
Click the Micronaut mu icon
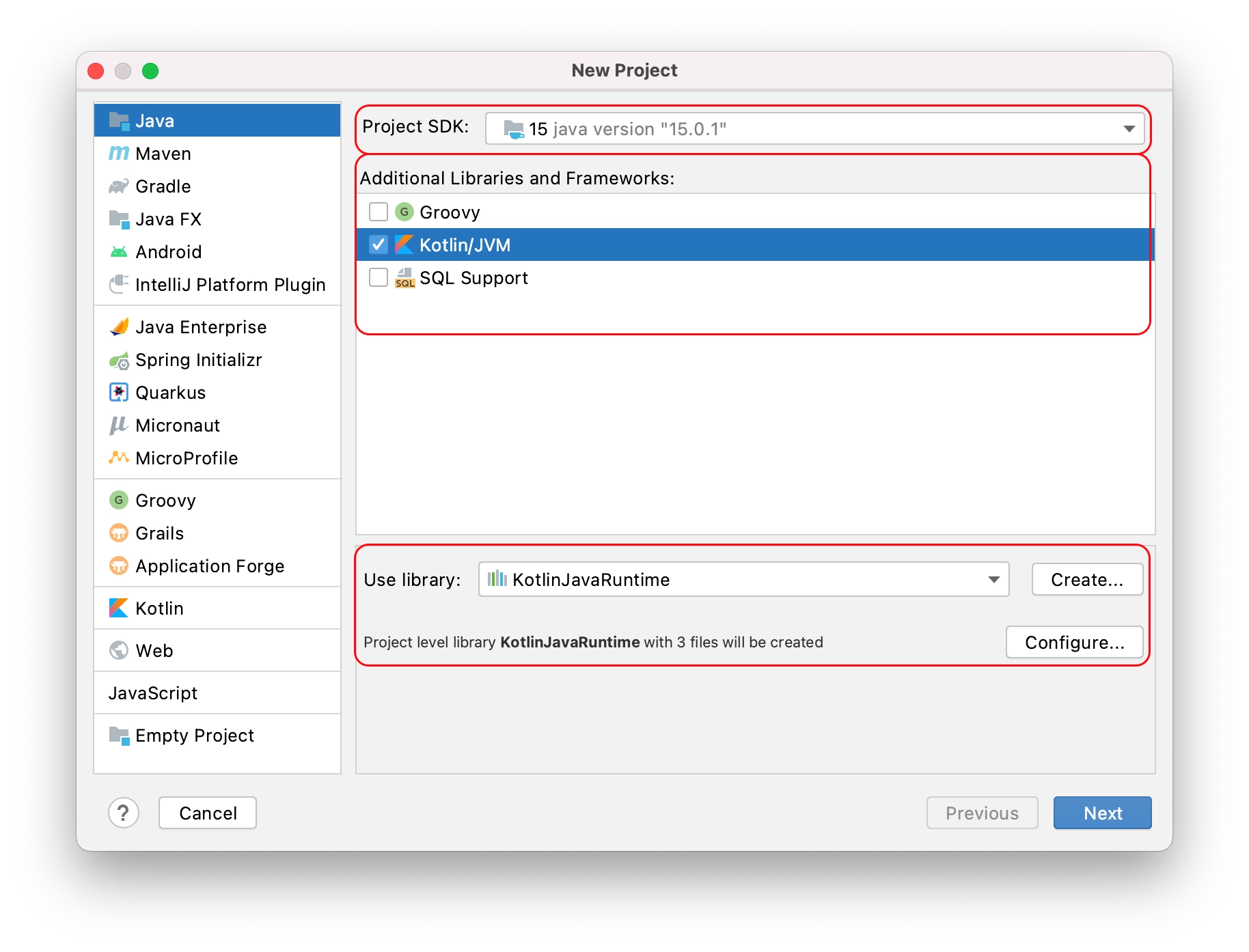point(119,425)
